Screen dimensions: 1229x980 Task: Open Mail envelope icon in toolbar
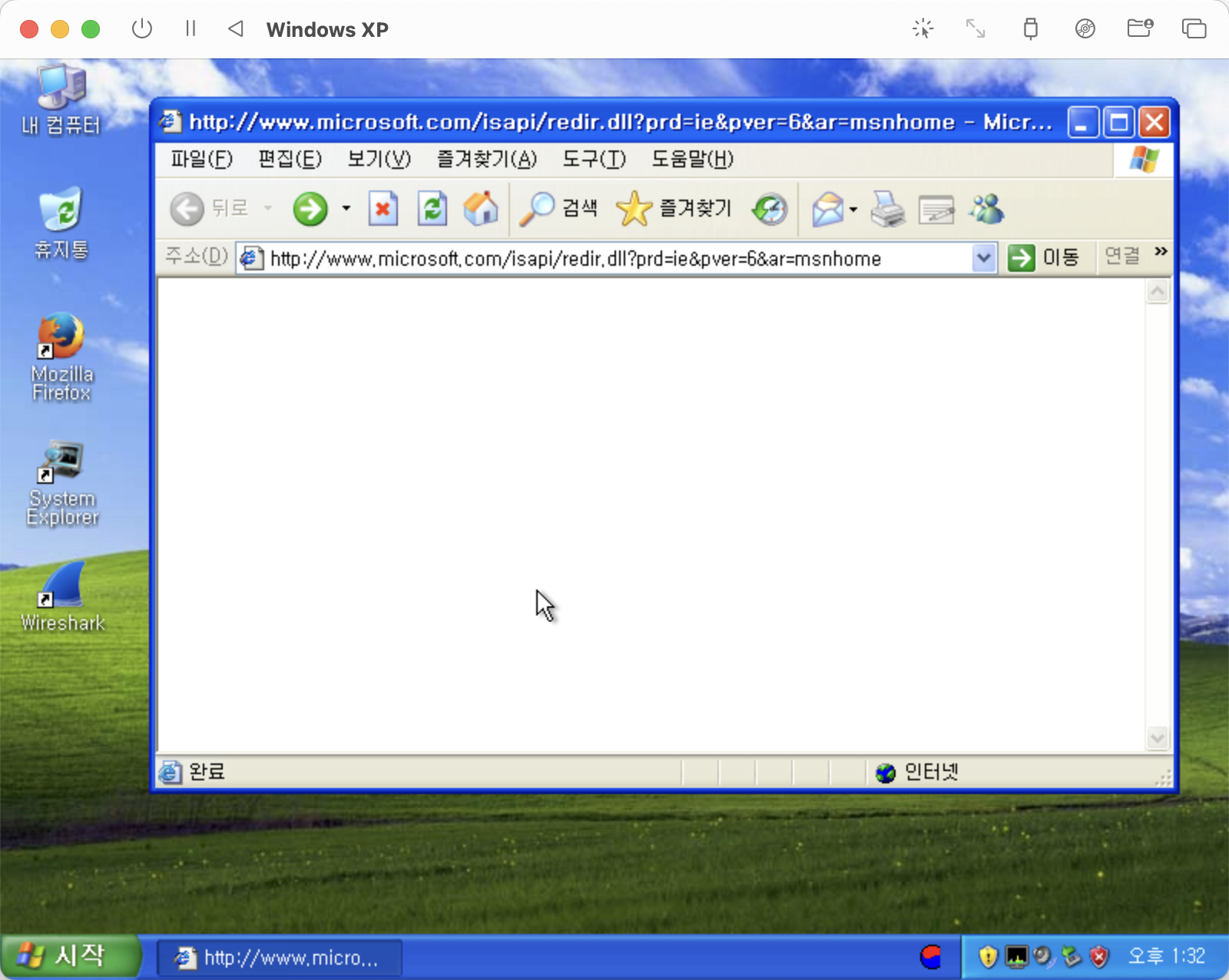pos(828,209)
